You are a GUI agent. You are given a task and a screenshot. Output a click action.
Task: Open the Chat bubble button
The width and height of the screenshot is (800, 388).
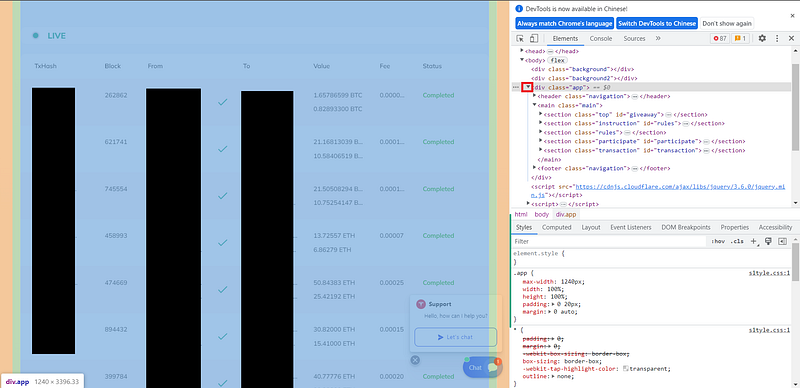[x=482, y=367]
